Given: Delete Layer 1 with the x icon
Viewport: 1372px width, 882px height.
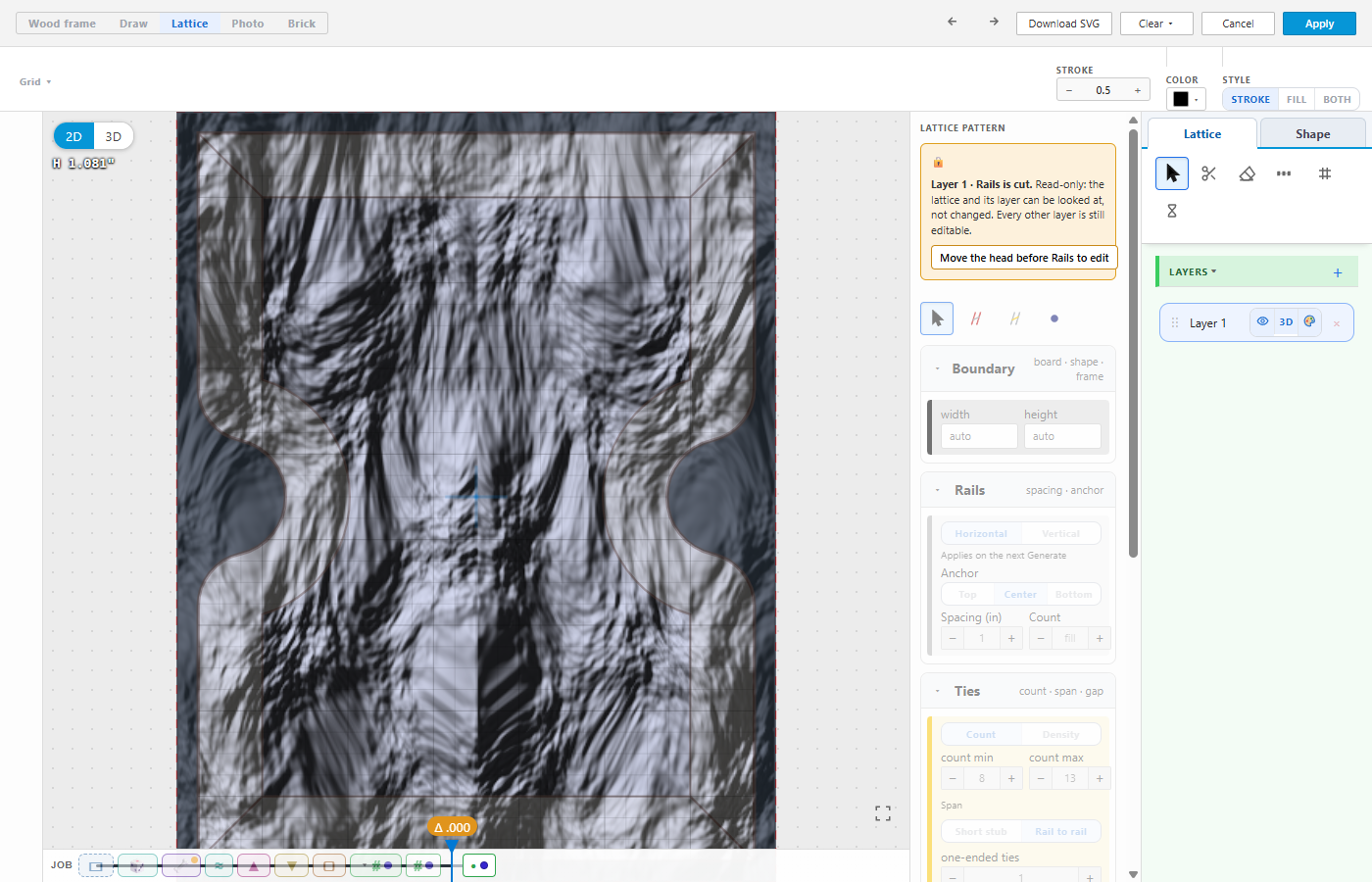Looking at the screenshot, I should click(1336, 323).
